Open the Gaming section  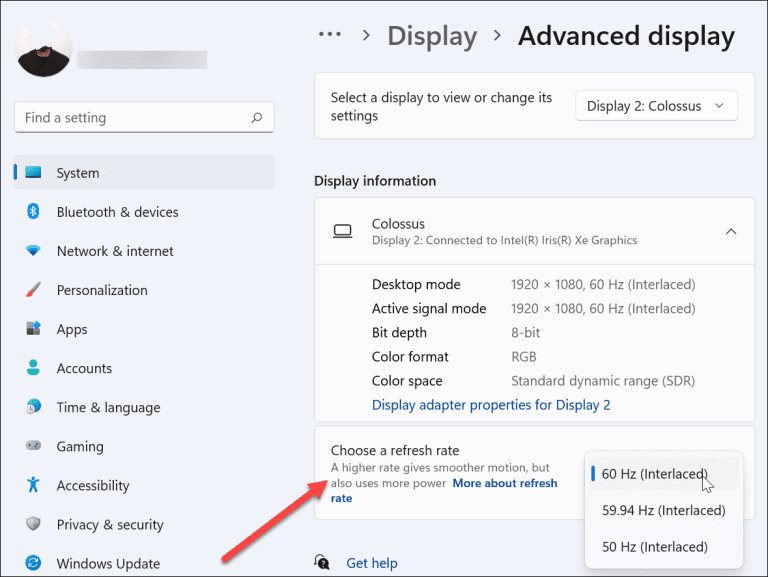(x=144, y=446)
